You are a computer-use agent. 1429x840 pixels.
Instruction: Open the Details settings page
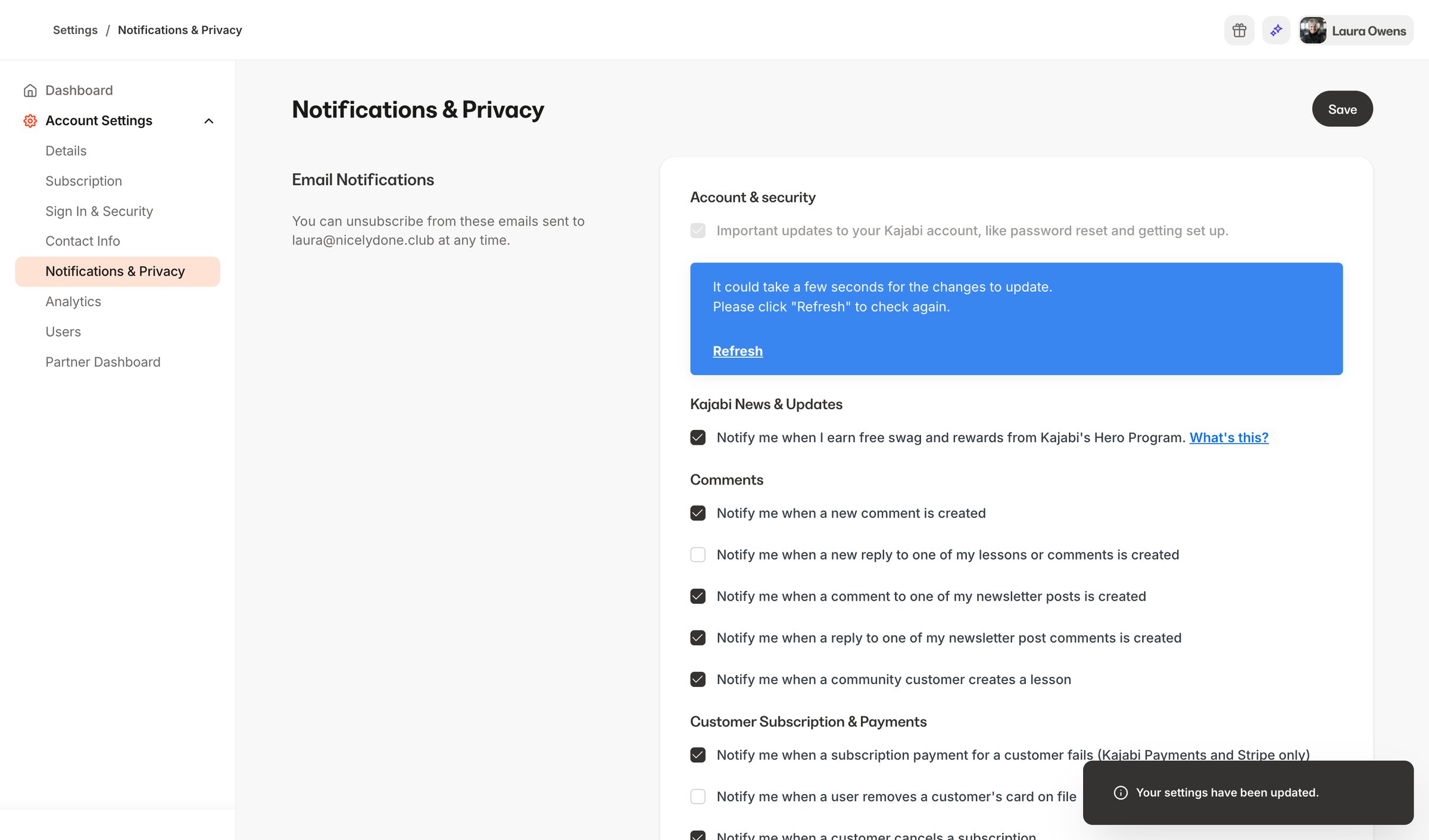66,151
